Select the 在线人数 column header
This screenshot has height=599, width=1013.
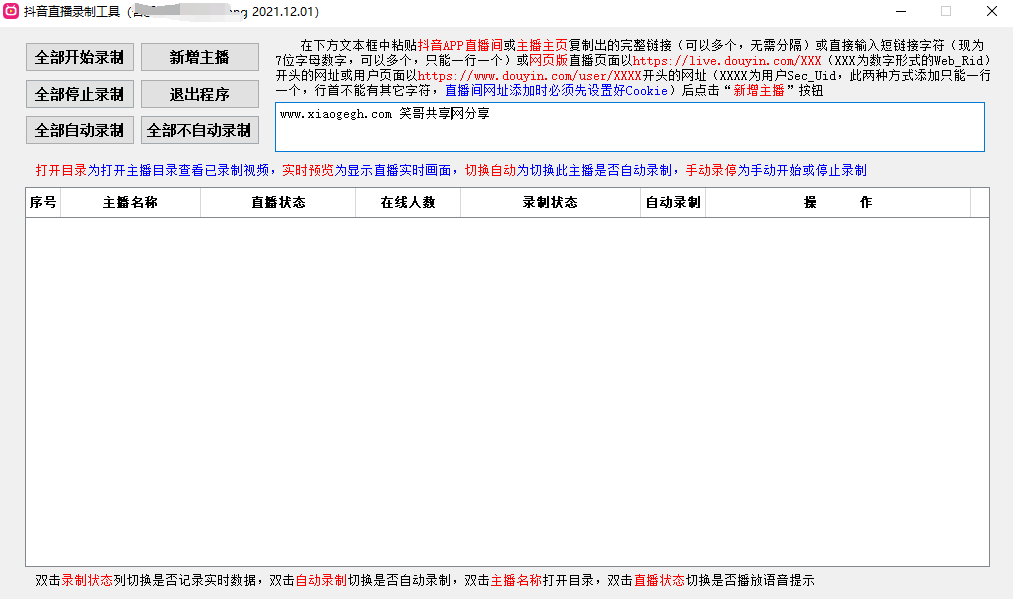pyautogui.click(x=408, y=203)
